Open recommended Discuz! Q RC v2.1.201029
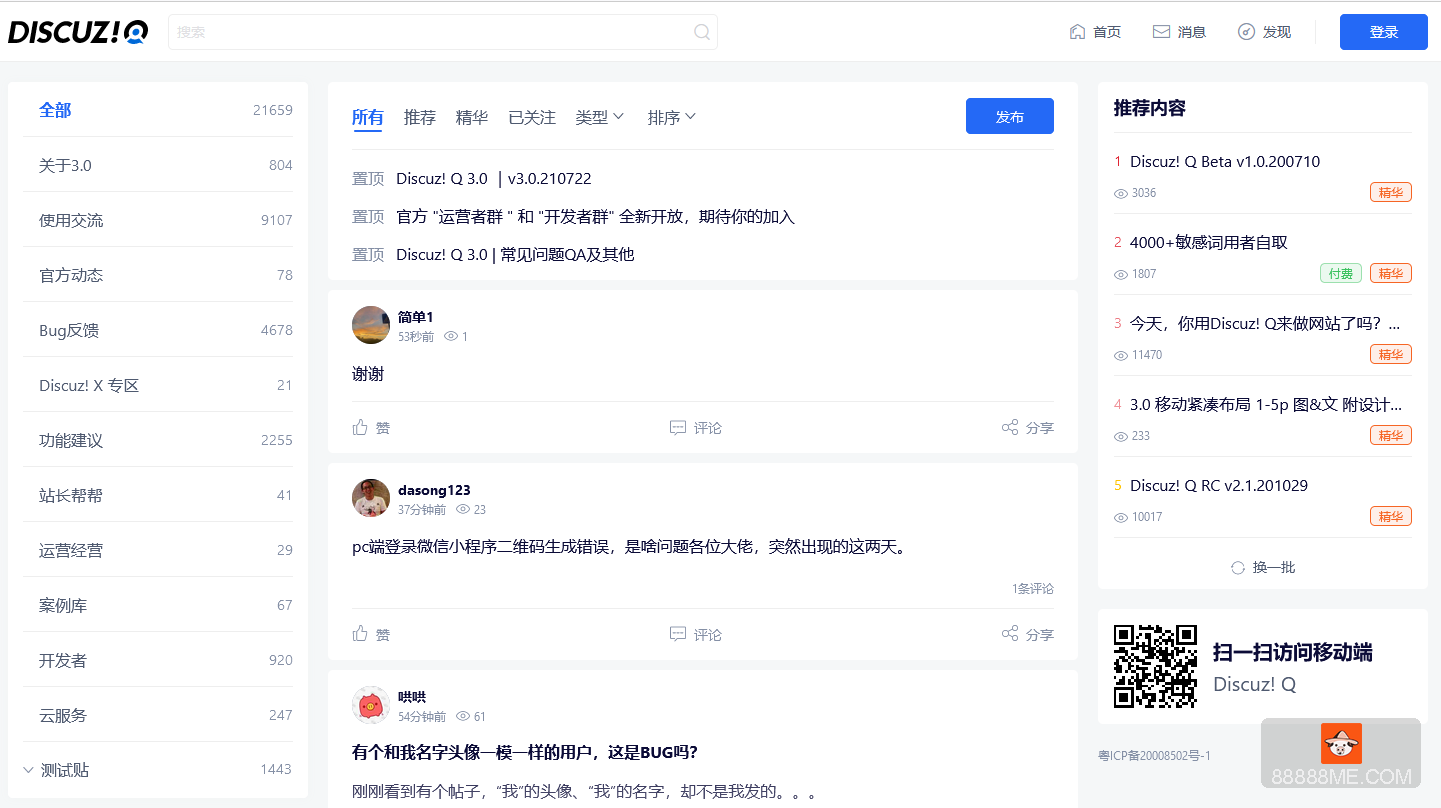This screenshot has width=1441, height=808. 1219,485
